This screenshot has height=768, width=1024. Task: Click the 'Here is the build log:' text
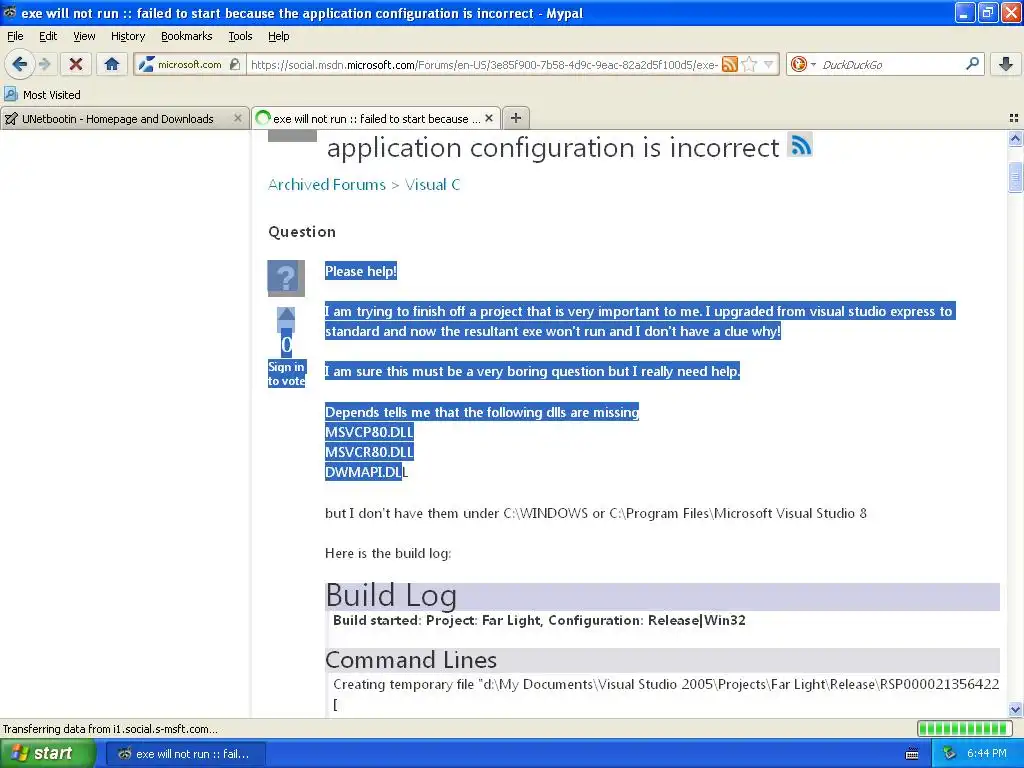tap(388, 553)
